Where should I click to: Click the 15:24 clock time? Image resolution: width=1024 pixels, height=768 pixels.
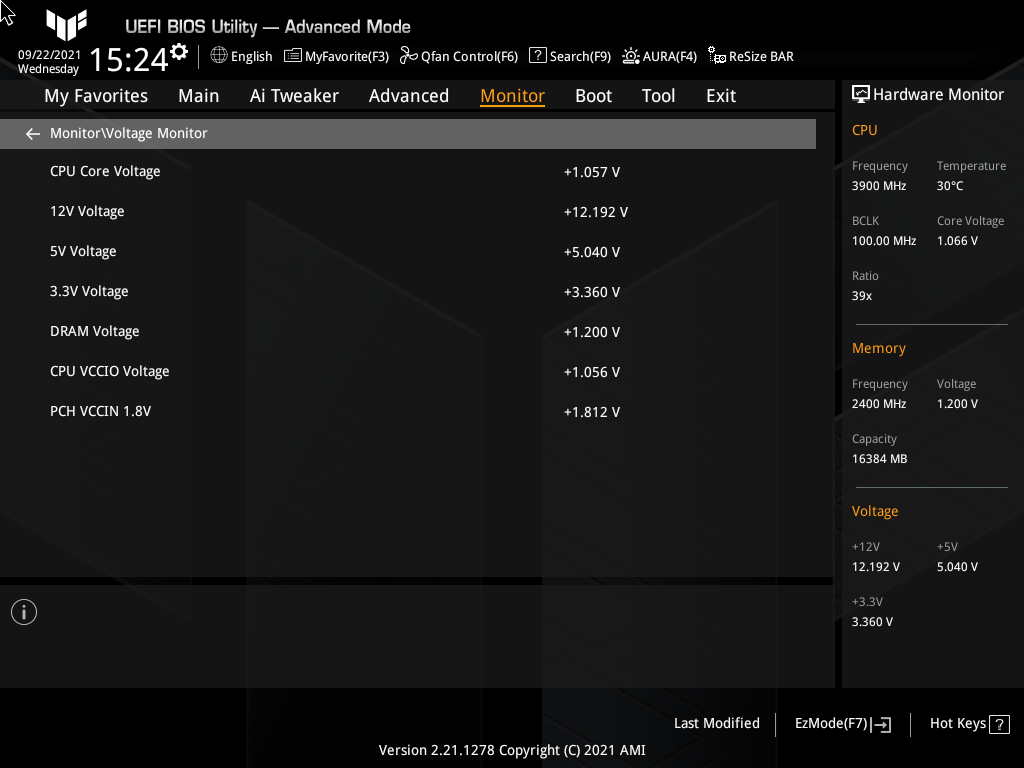[129, 60]
